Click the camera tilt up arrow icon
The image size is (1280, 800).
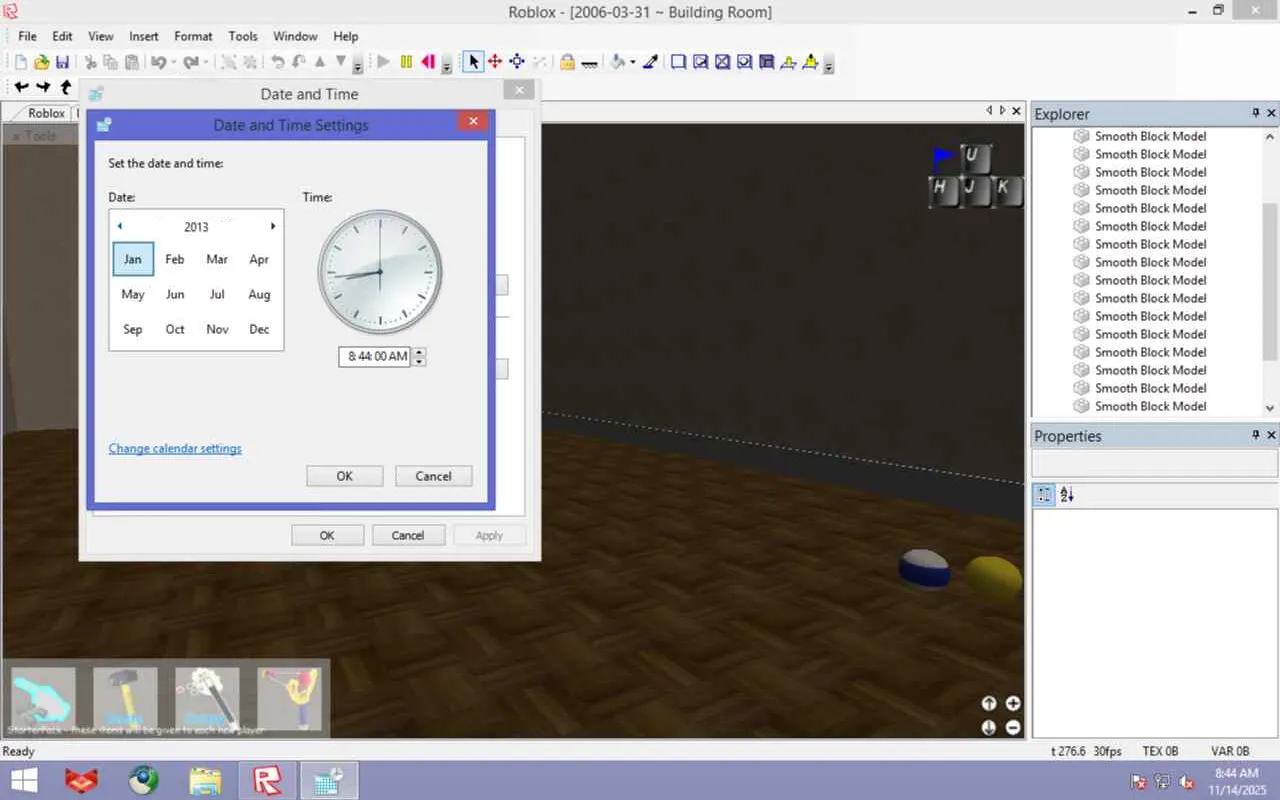click(x=989, y=703)
